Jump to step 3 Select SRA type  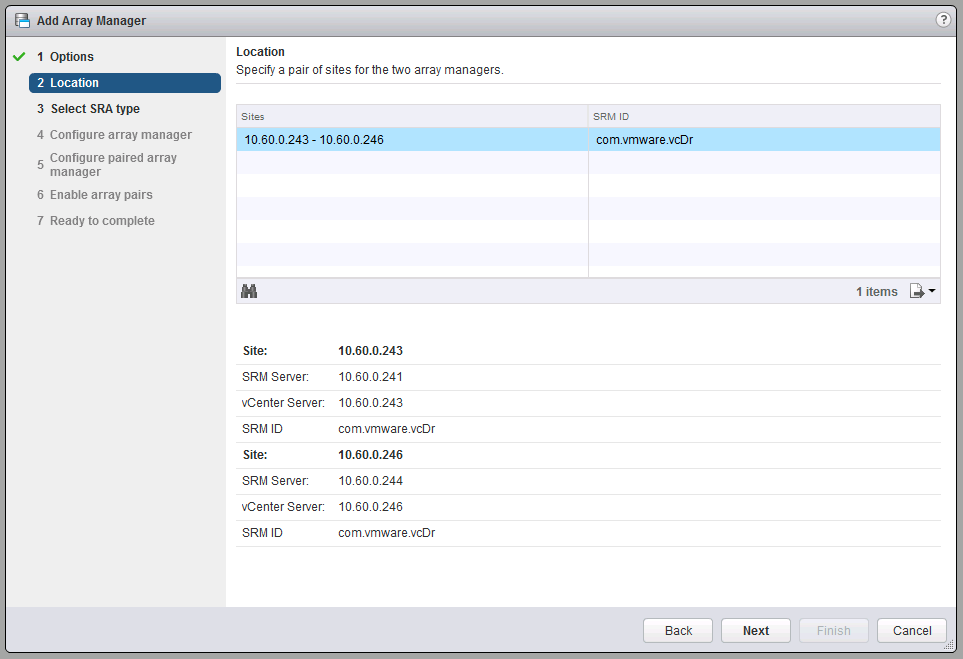tap(95, 109)
